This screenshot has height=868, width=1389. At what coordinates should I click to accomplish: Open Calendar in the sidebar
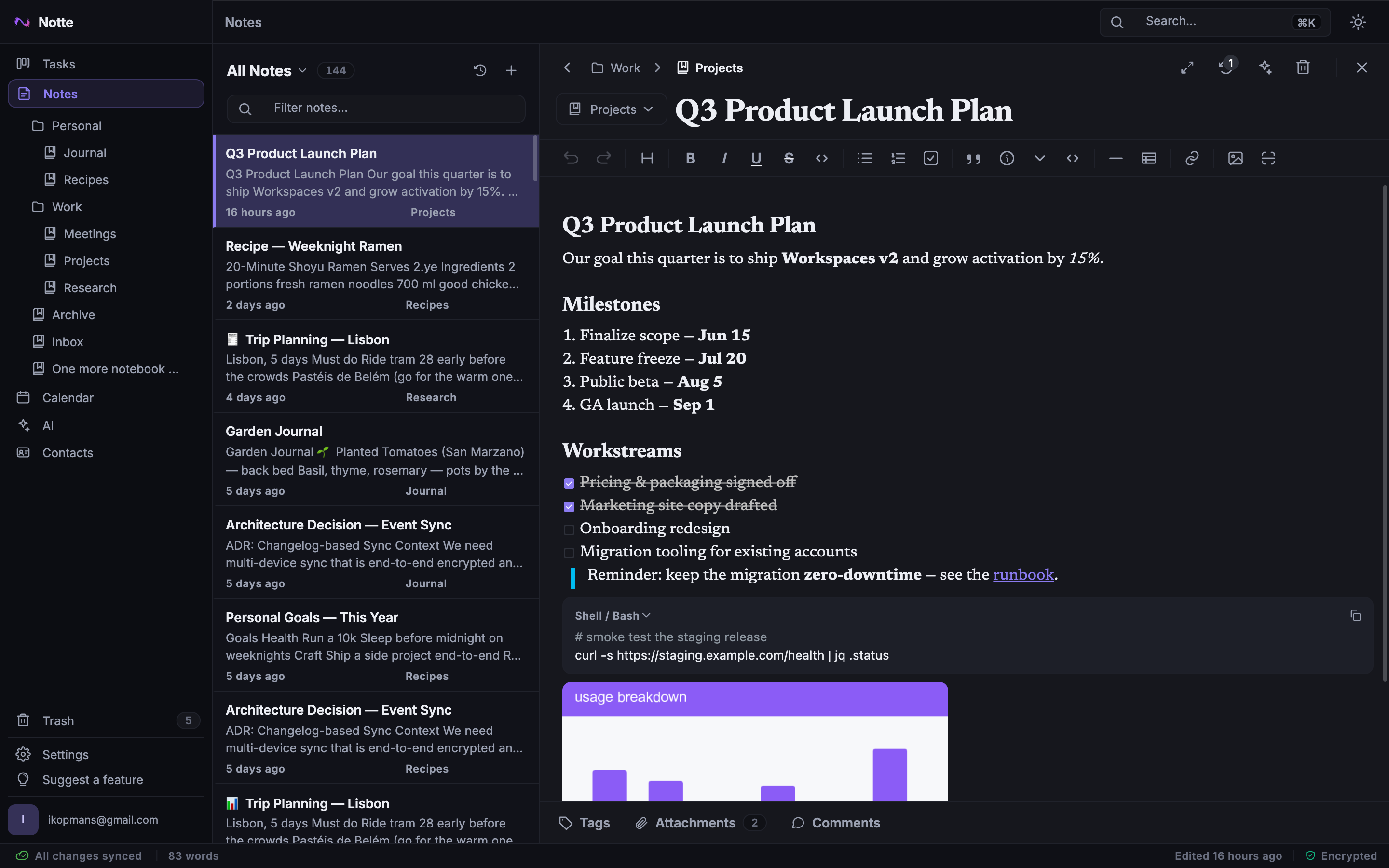point(106,397)
